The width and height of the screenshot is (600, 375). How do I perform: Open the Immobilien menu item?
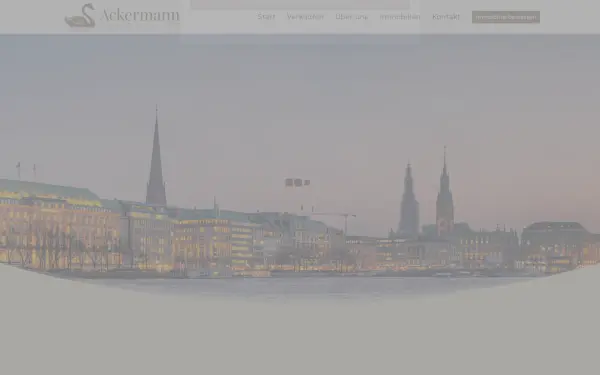[400, 17]
